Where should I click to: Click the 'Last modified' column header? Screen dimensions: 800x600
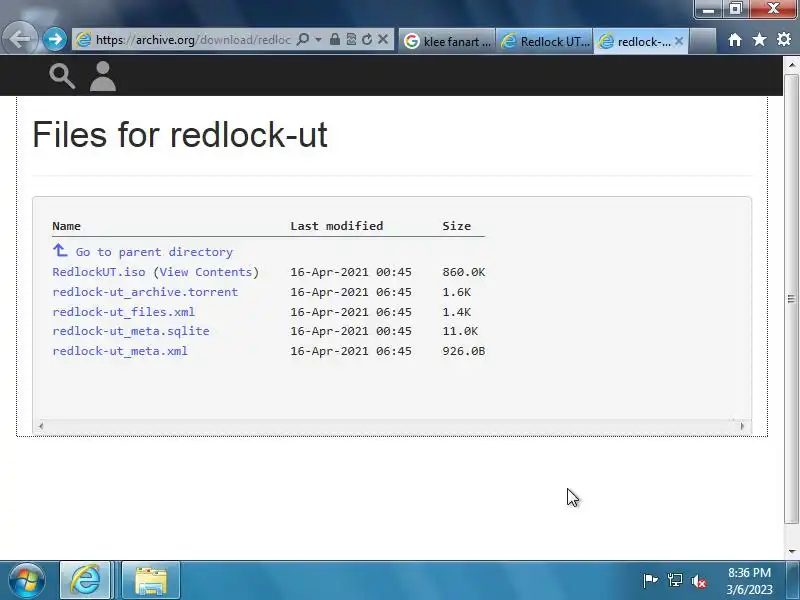[x=337, y=226]
